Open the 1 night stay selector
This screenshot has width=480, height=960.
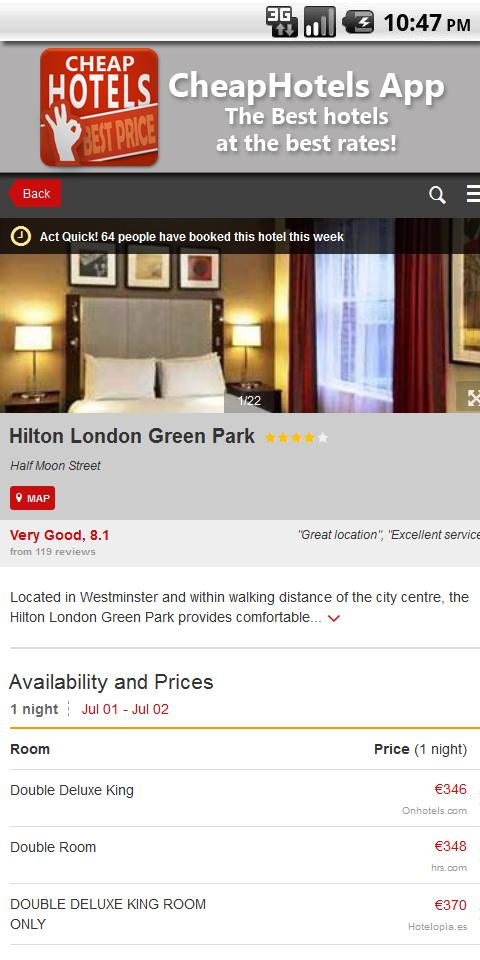(34, 710)
